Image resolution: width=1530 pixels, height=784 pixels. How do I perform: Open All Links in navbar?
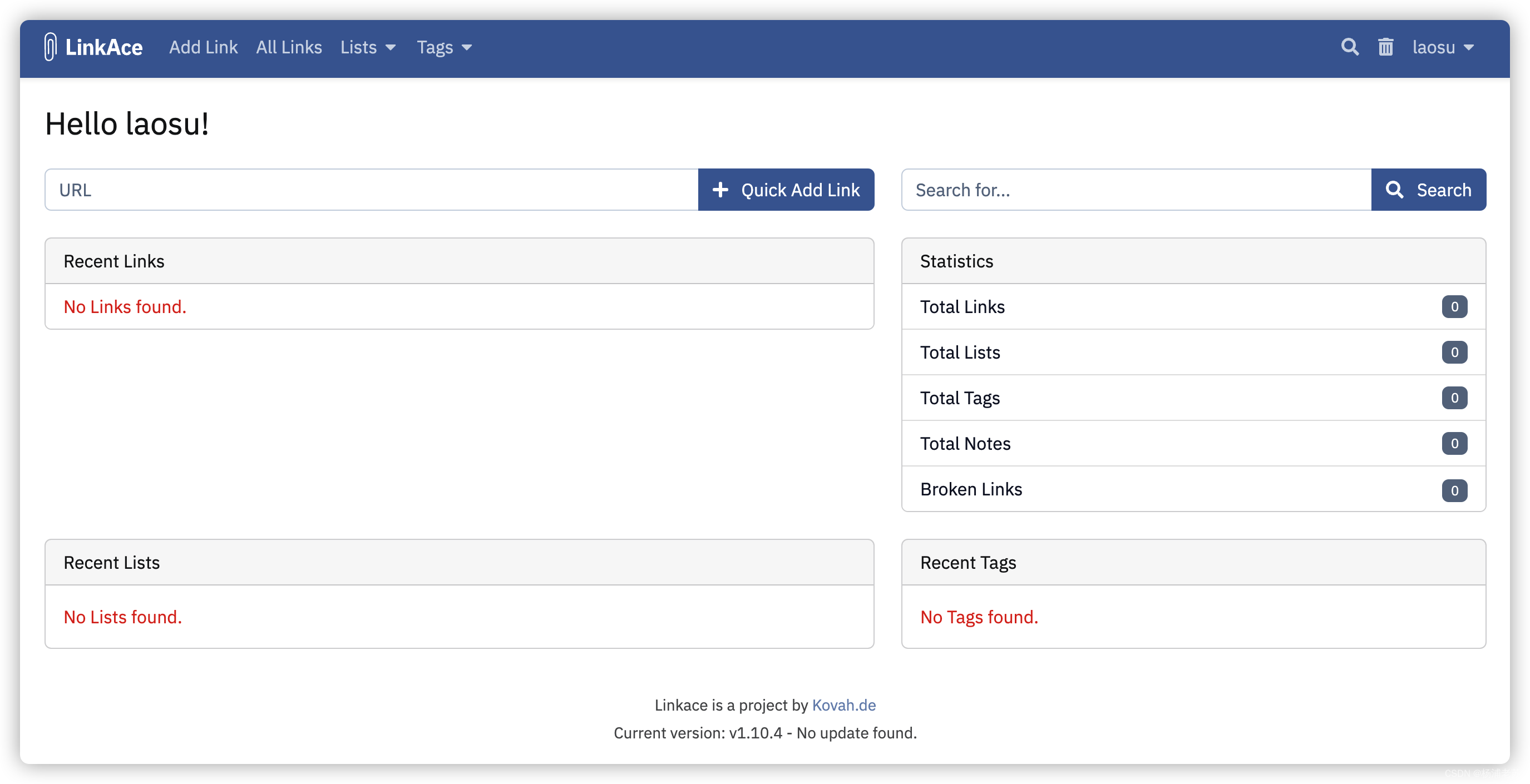click(x=289, y=47)
